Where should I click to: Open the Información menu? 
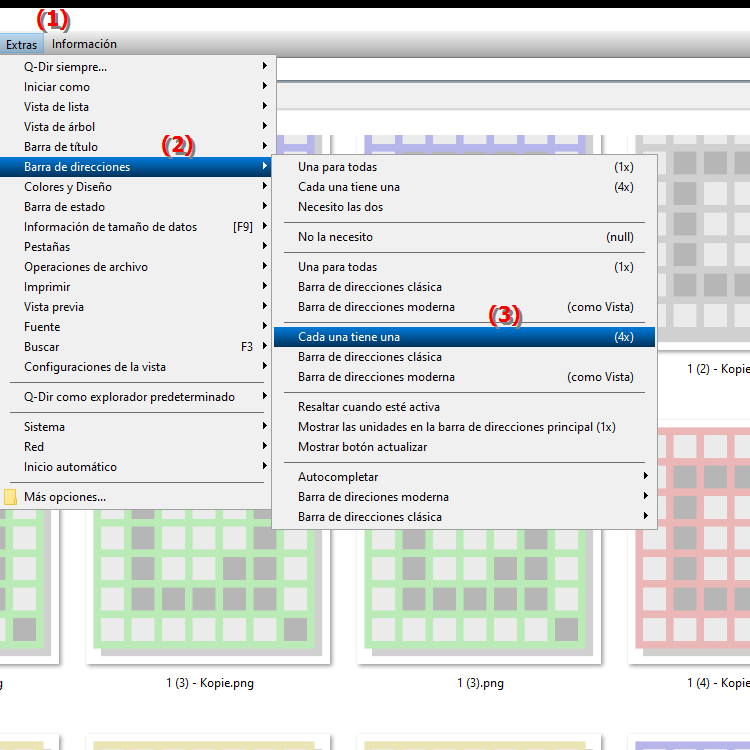point(84,44)
